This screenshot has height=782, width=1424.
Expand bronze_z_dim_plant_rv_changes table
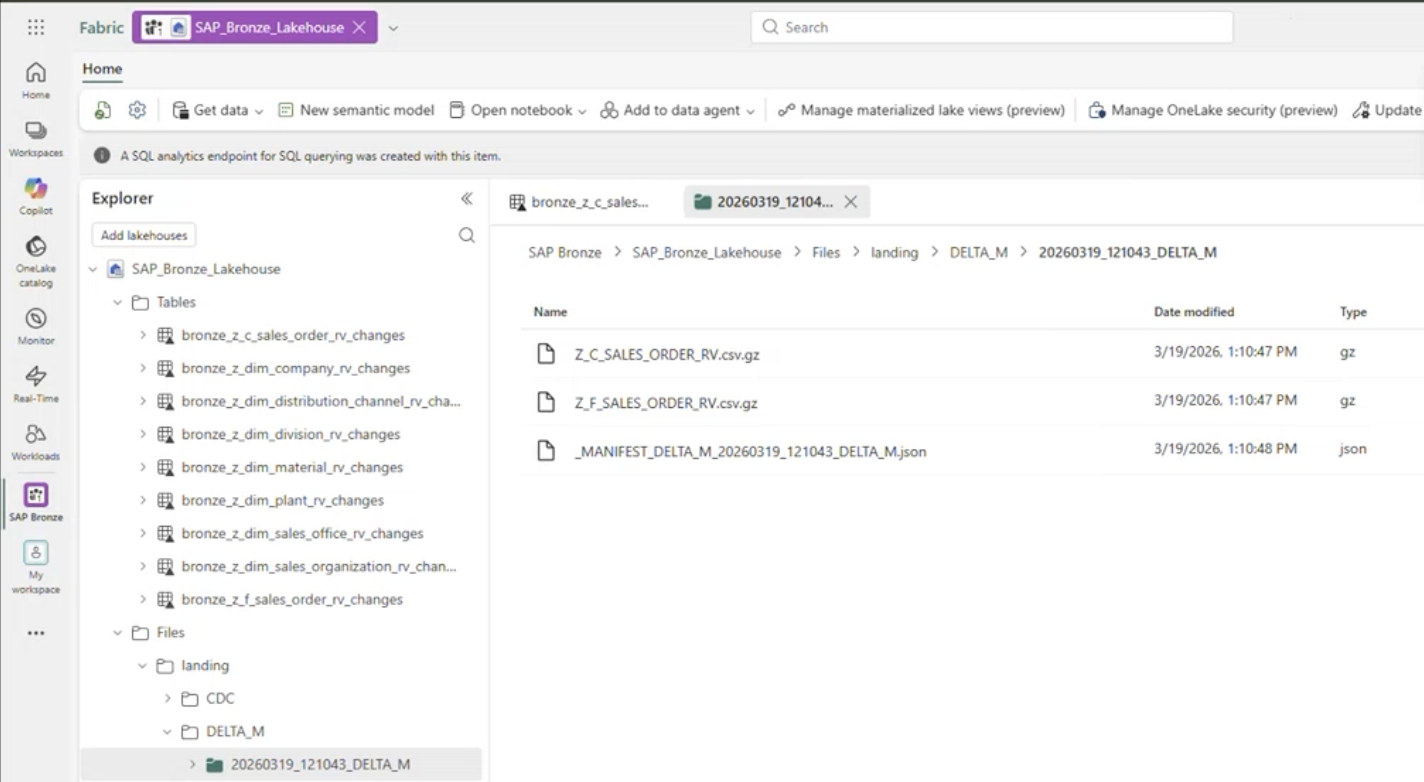click(x=143, y=500)
